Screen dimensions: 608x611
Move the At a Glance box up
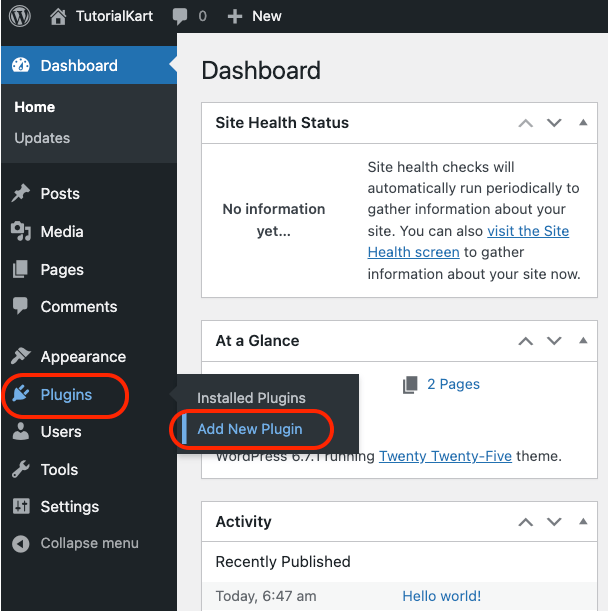coord(526,341)
